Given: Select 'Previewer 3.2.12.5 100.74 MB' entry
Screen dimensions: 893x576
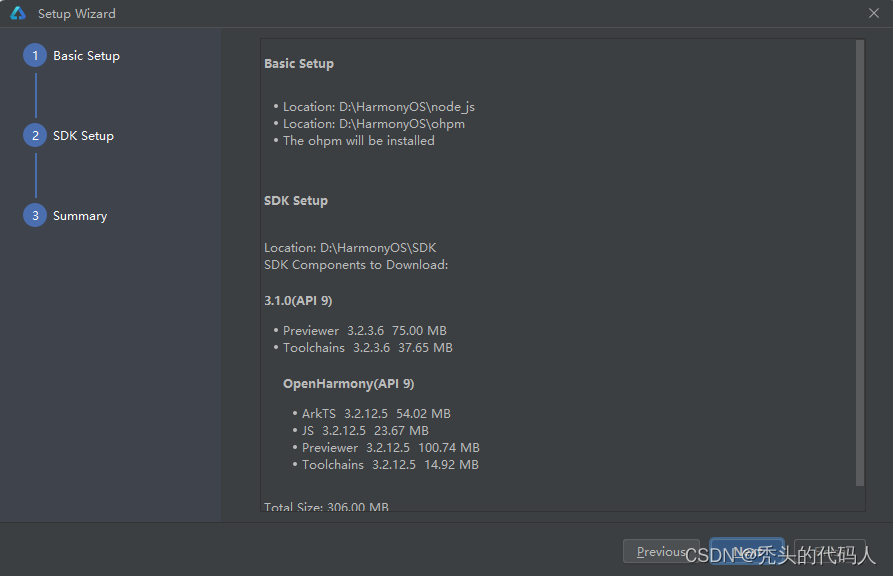Looking at the screenshot, I should [391, 448].
